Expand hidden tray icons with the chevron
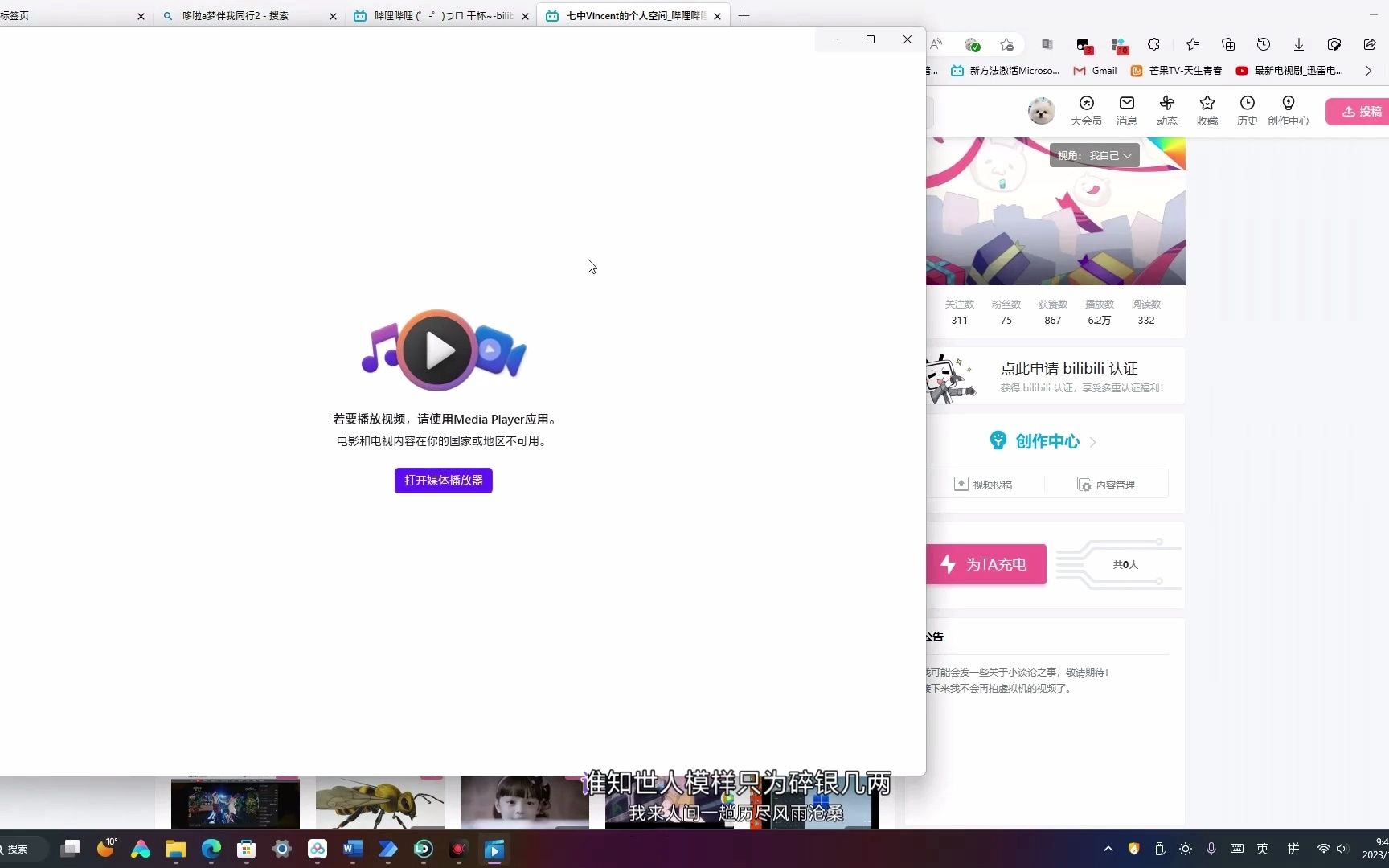Viewport: 1389px width, 868px height. click(x=1108, y=849)
